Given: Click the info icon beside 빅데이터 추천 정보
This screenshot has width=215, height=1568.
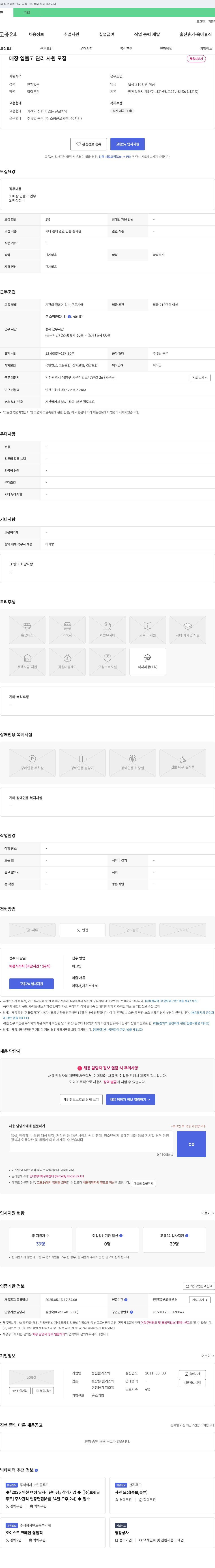Looking at the screenshot, I should point(36,1470).
